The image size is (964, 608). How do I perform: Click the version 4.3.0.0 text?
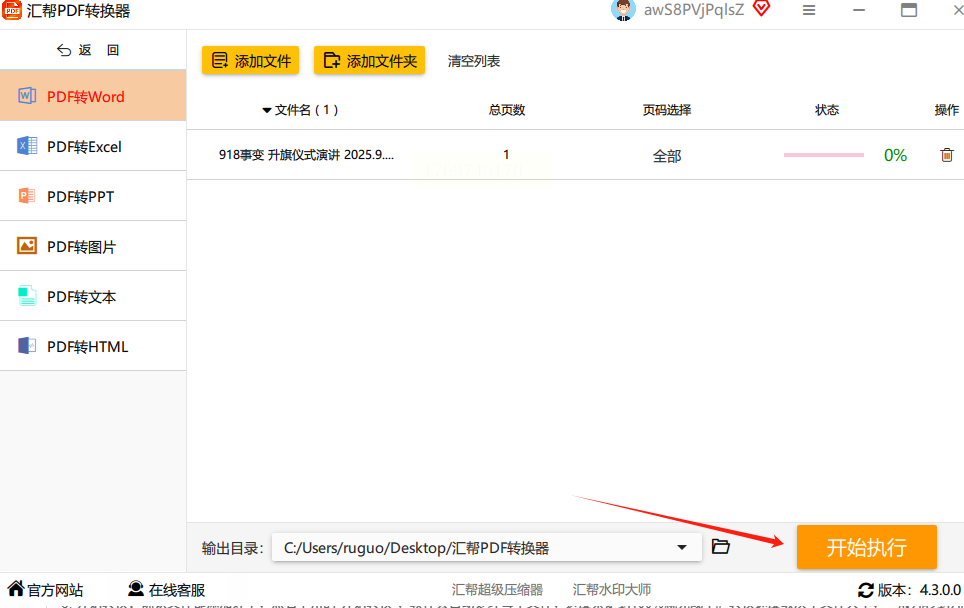(x=940, y=590)
